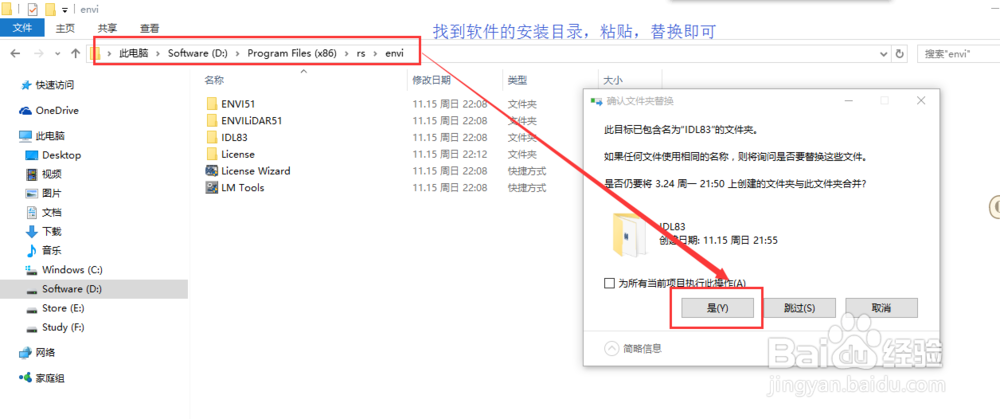Viewport: 1000px width, 419px height.
Task: Confirm merge with the 是(Y) button
Action: [x=718, y=307]
